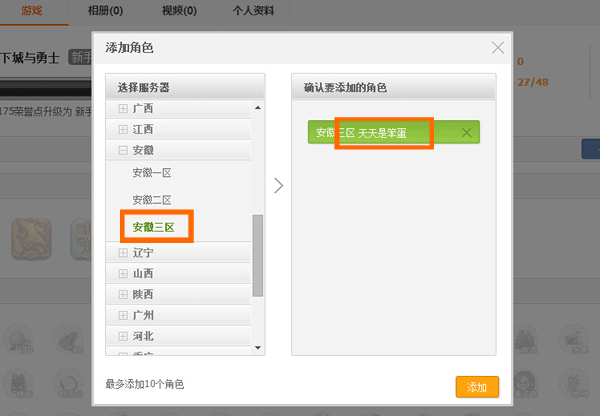Select the 安徽一区 server
Image resolution: width=600 pixels, height=416 pixels.
152,172
